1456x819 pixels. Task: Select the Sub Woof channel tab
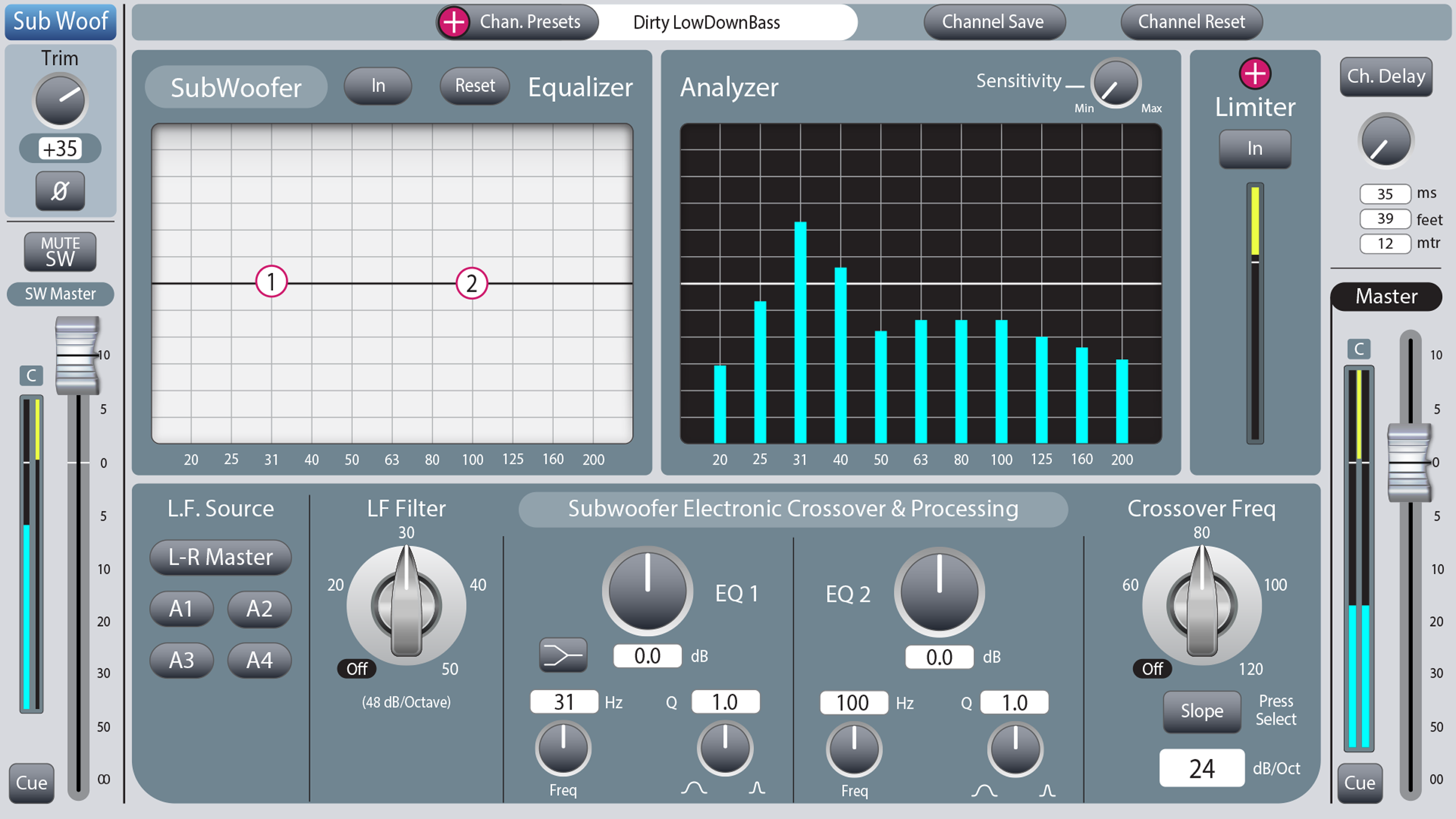point(61,21)
